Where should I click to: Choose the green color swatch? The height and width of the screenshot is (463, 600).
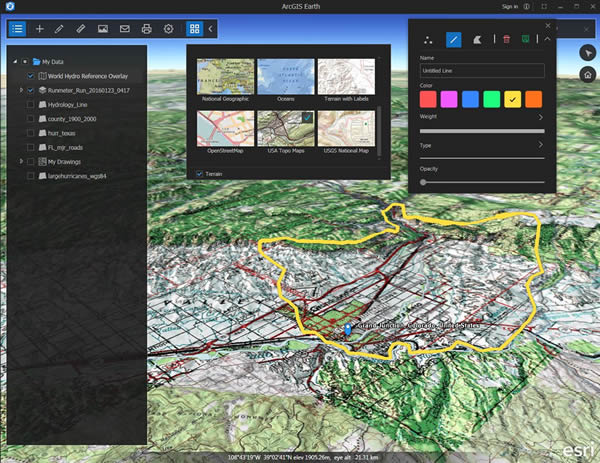(x=491, y=99)
